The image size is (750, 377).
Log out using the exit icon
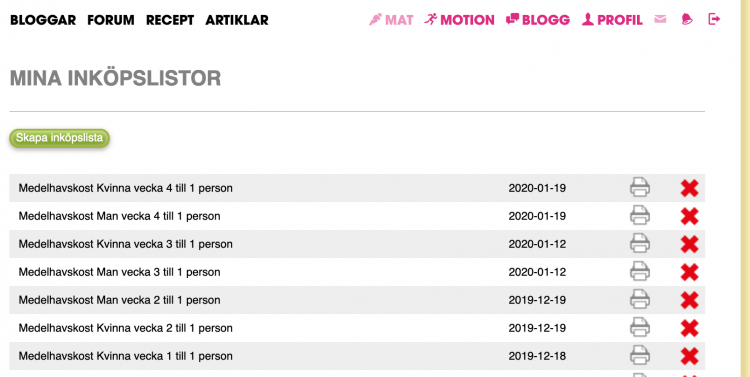pyautogui.click(x=714, y=19)
